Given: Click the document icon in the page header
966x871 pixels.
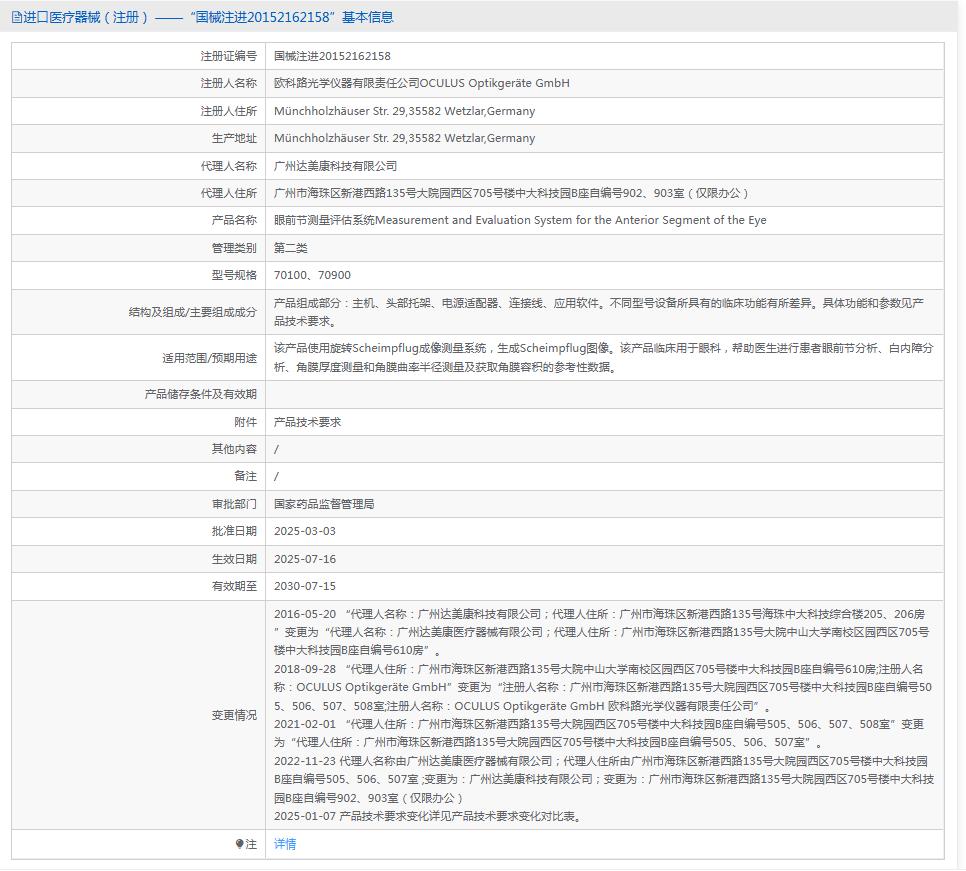Looking at the screenshot, I should point(14,16).
